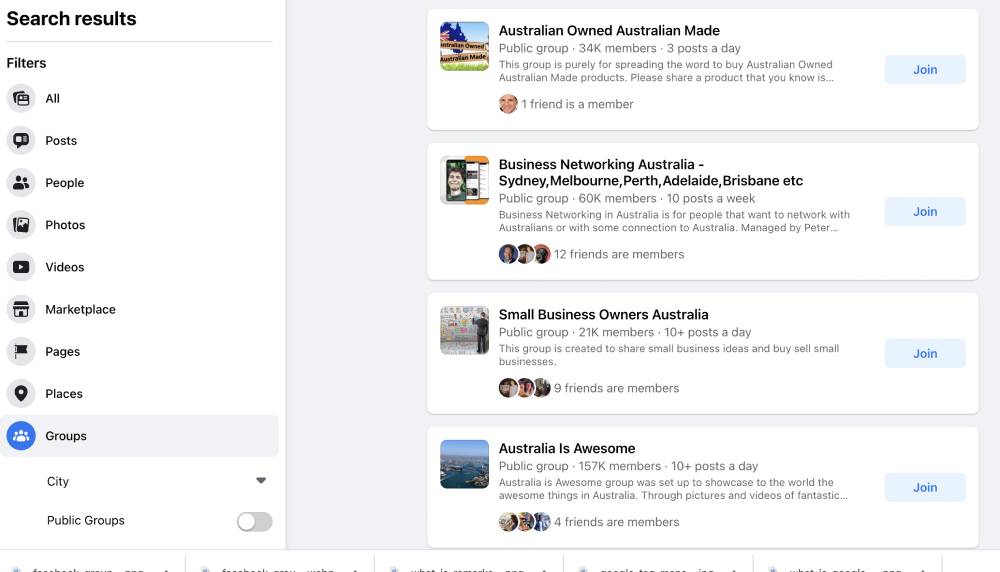Click avatars beside '9 friends are members'
1000x572 pixels.
click(x=524, y=388)
